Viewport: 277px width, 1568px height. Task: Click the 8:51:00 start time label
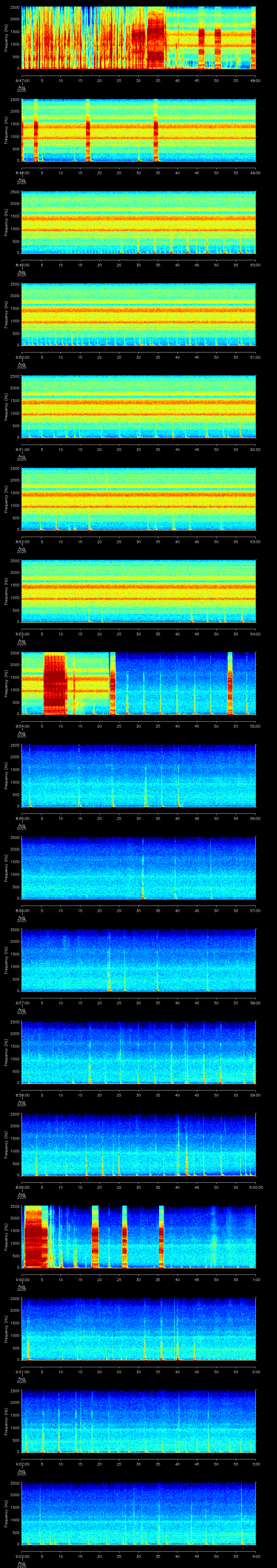pos(22,449)
